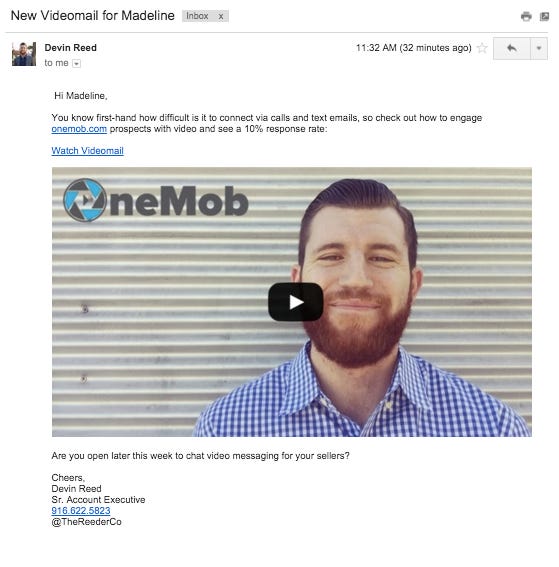Click the reply arrow button
559x567 pixels.
(512, 48)
